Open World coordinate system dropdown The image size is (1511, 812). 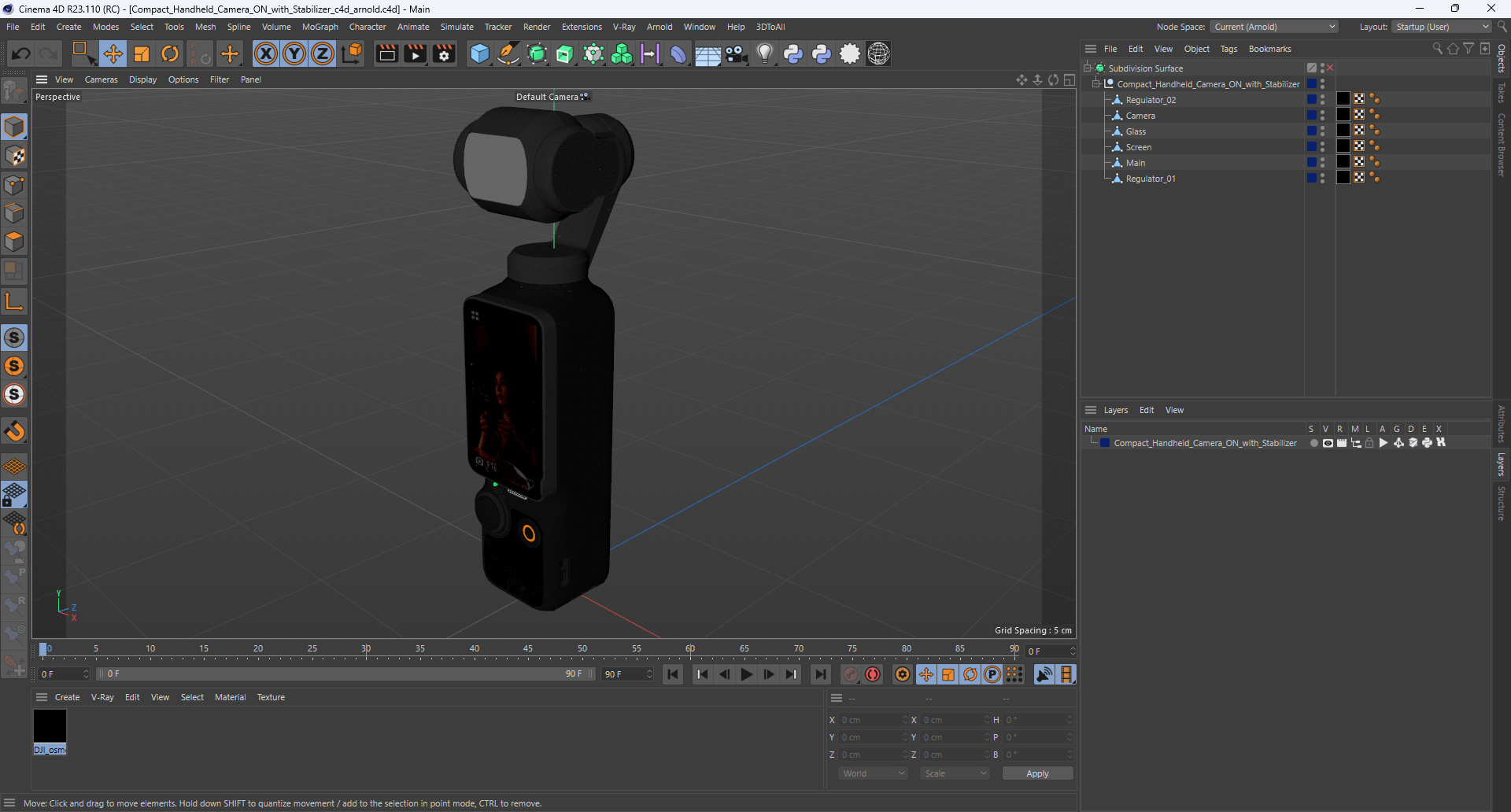(873, 773)
